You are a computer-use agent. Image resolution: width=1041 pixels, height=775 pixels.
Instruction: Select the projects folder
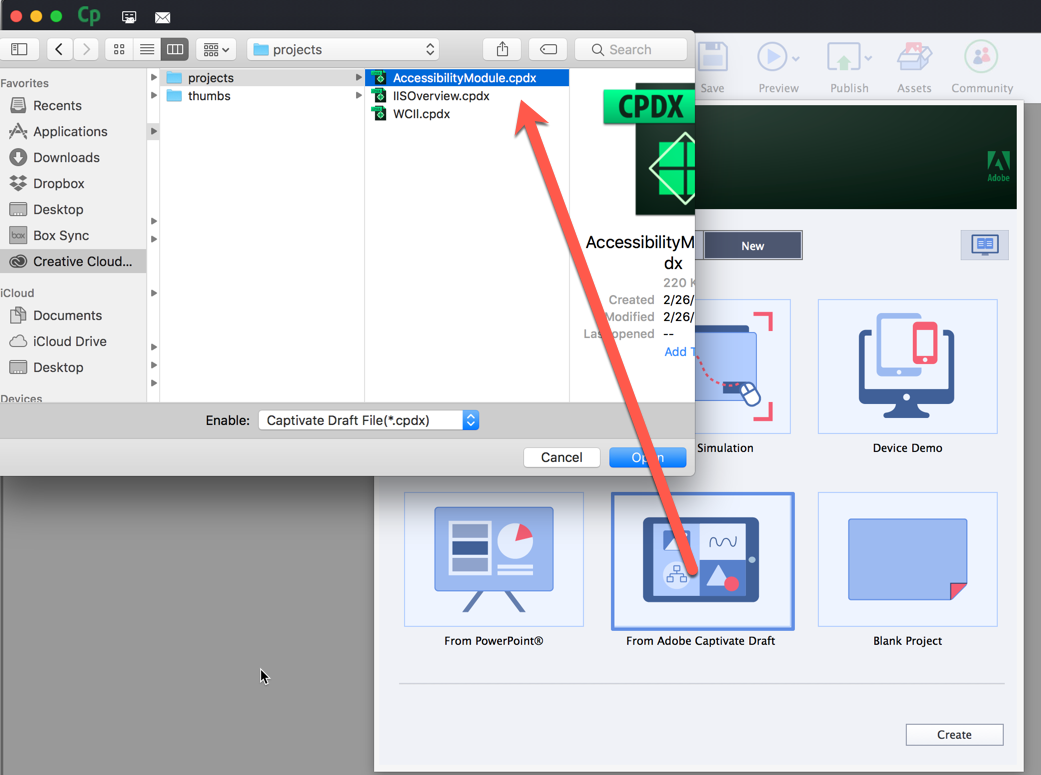click(262, 78)
